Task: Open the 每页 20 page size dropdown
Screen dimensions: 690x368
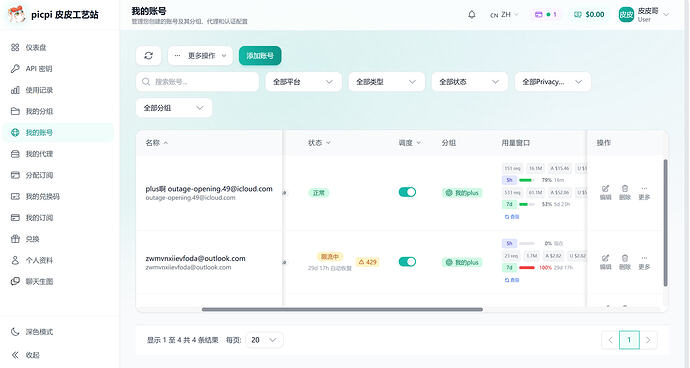Action: [264, 340]
